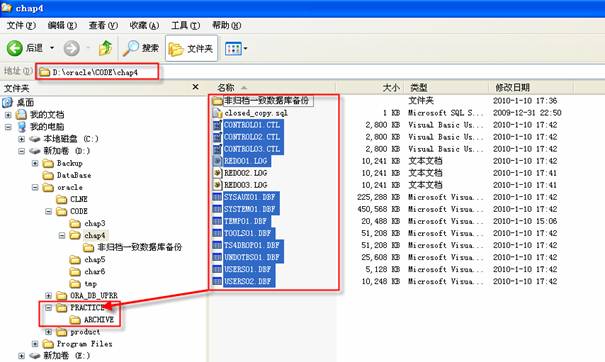Collapse 新加卷 (D:) tree node
605x362 pixels.
click(21, 151)
